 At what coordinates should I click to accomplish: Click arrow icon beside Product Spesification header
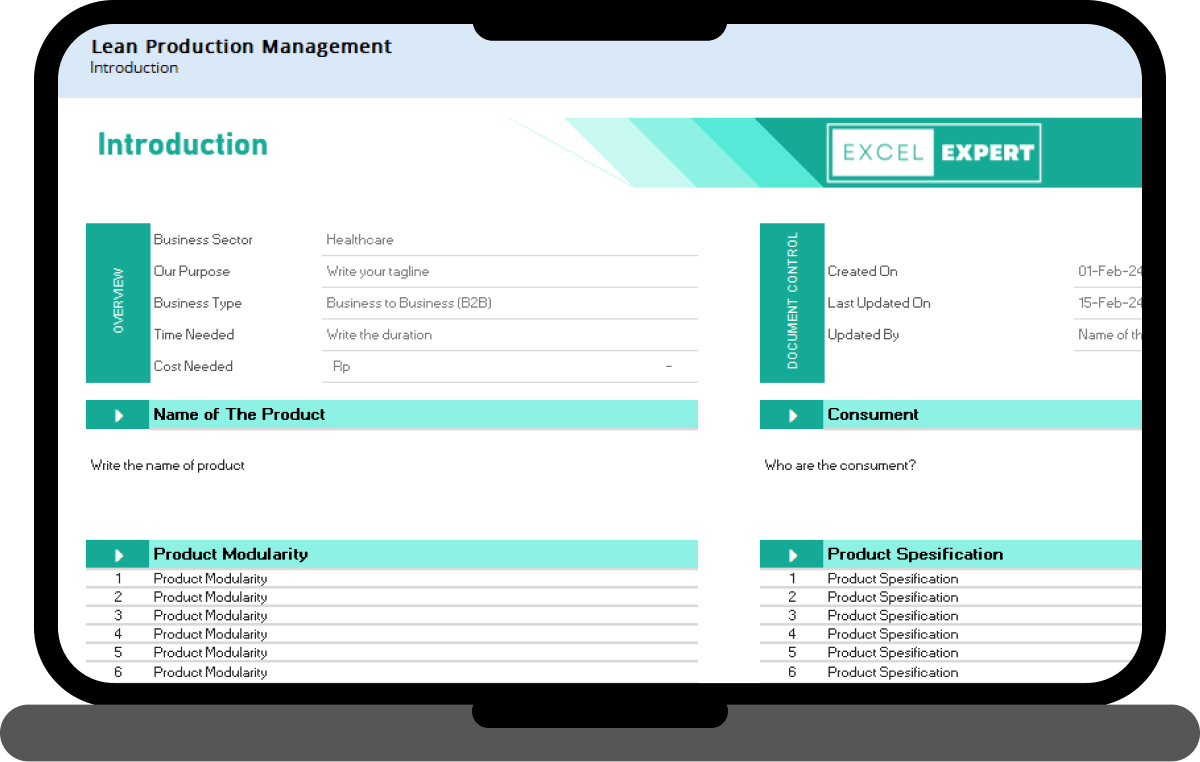[792, 555]
